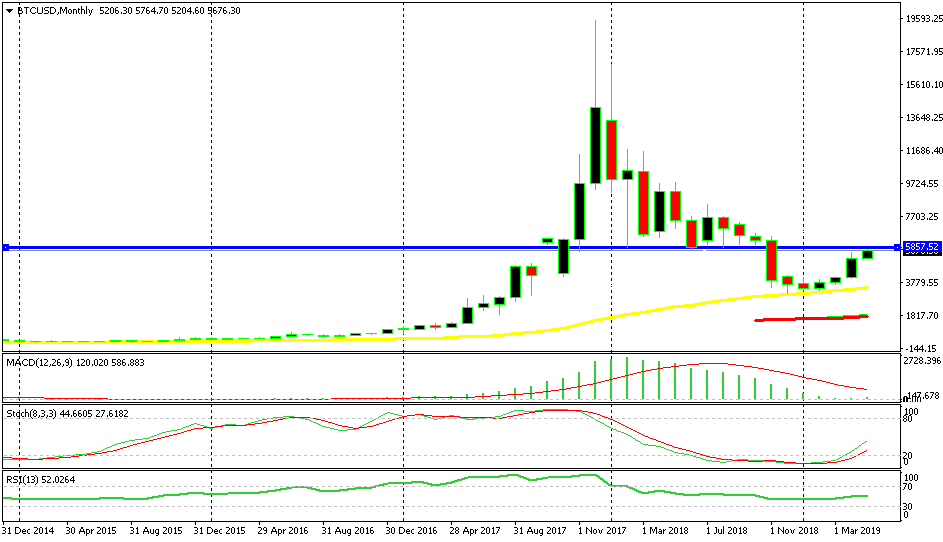
Task: Click the 11686.40 price axis label
Action: coord(923,150)
